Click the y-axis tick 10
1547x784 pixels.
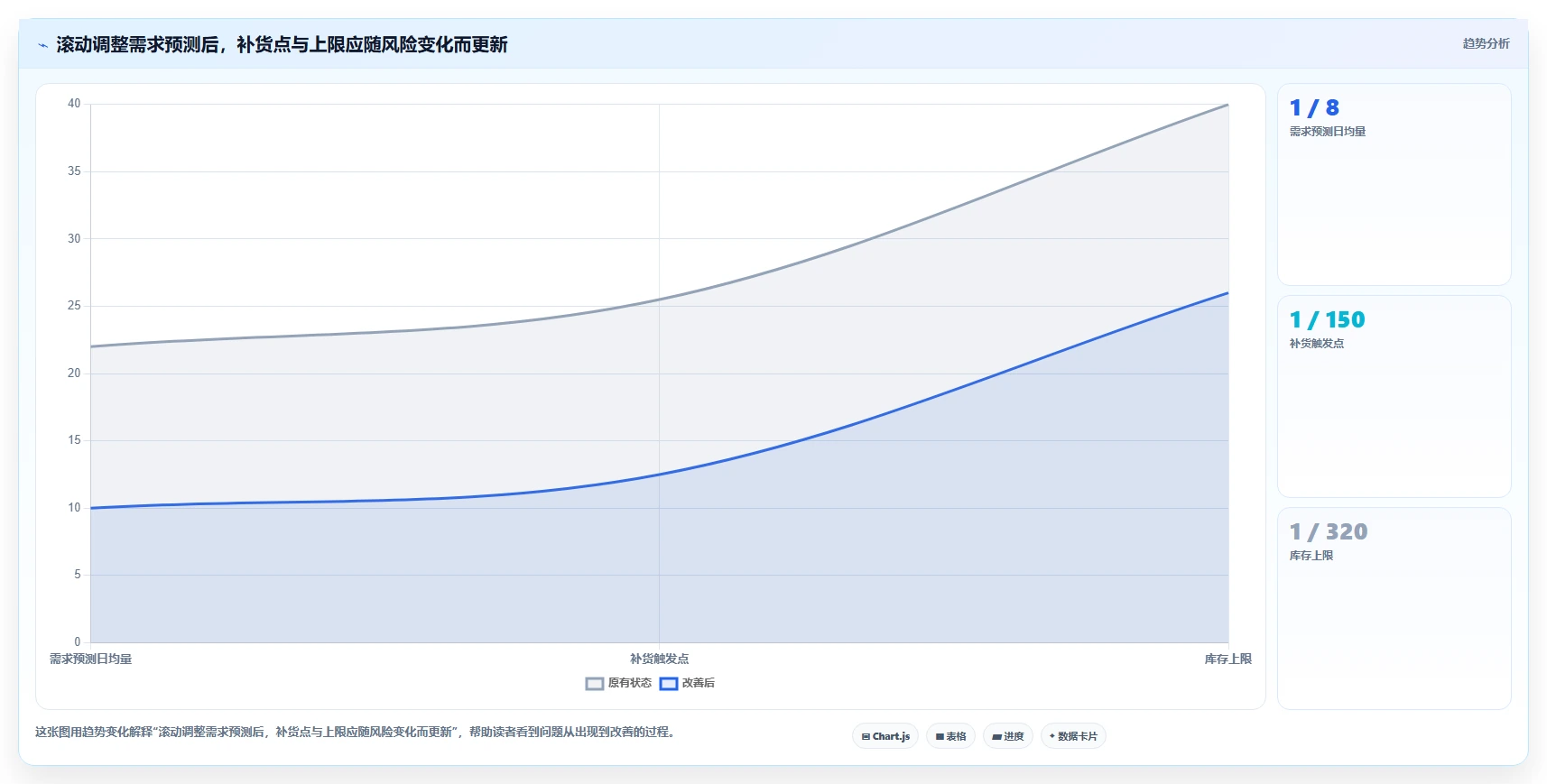coord(74,508)
